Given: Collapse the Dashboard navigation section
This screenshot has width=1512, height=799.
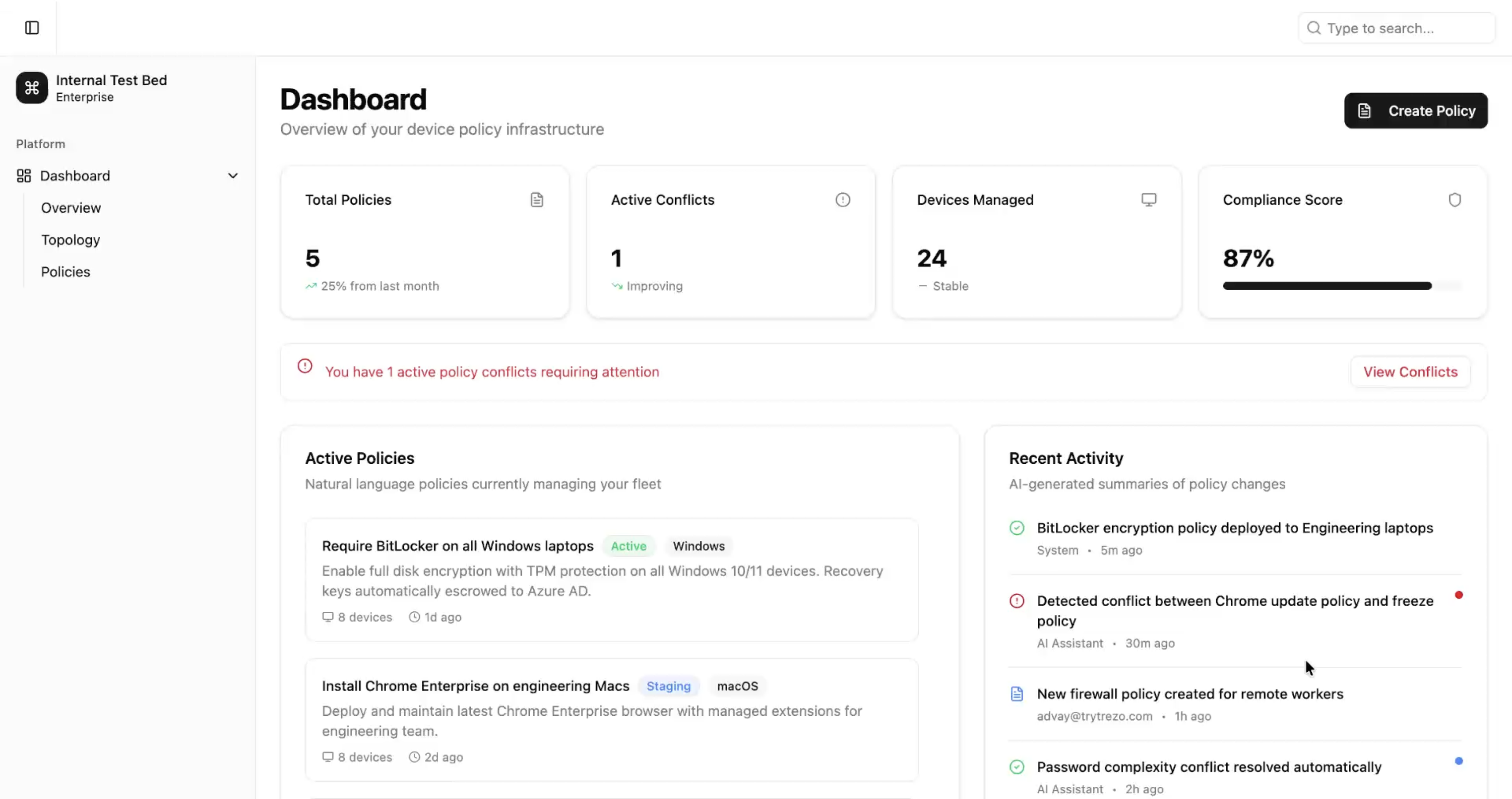Looking at the screenshot, I should pos(233,175).
